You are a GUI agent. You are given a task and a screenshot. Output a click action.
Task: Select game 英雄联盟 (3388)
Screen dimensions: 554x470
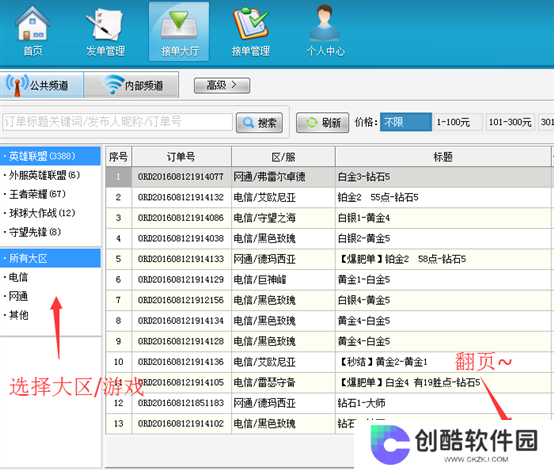coord(50,156)
